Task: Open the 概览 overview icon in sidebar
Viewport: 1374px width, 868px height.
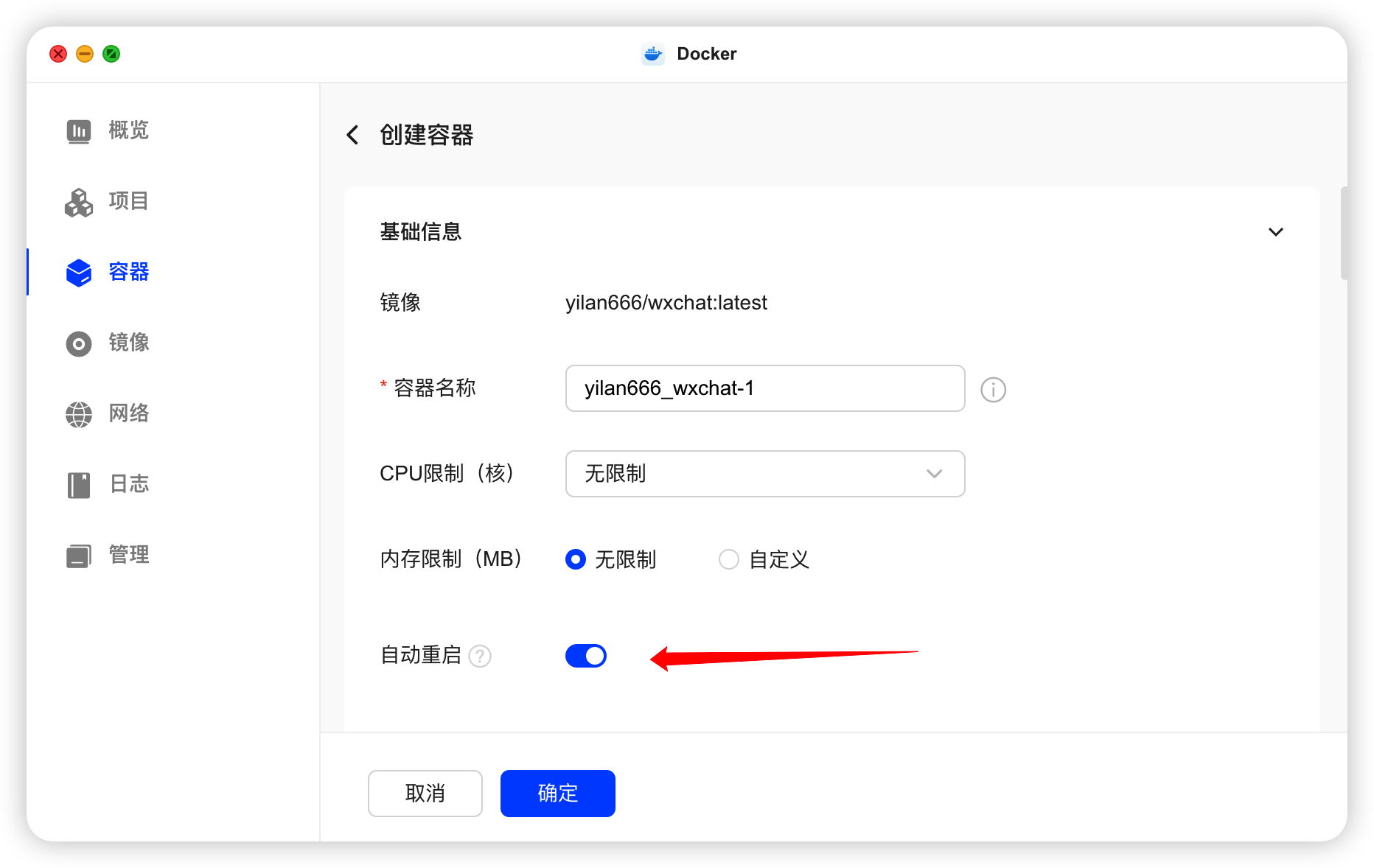Action: [x=79, y=131]
